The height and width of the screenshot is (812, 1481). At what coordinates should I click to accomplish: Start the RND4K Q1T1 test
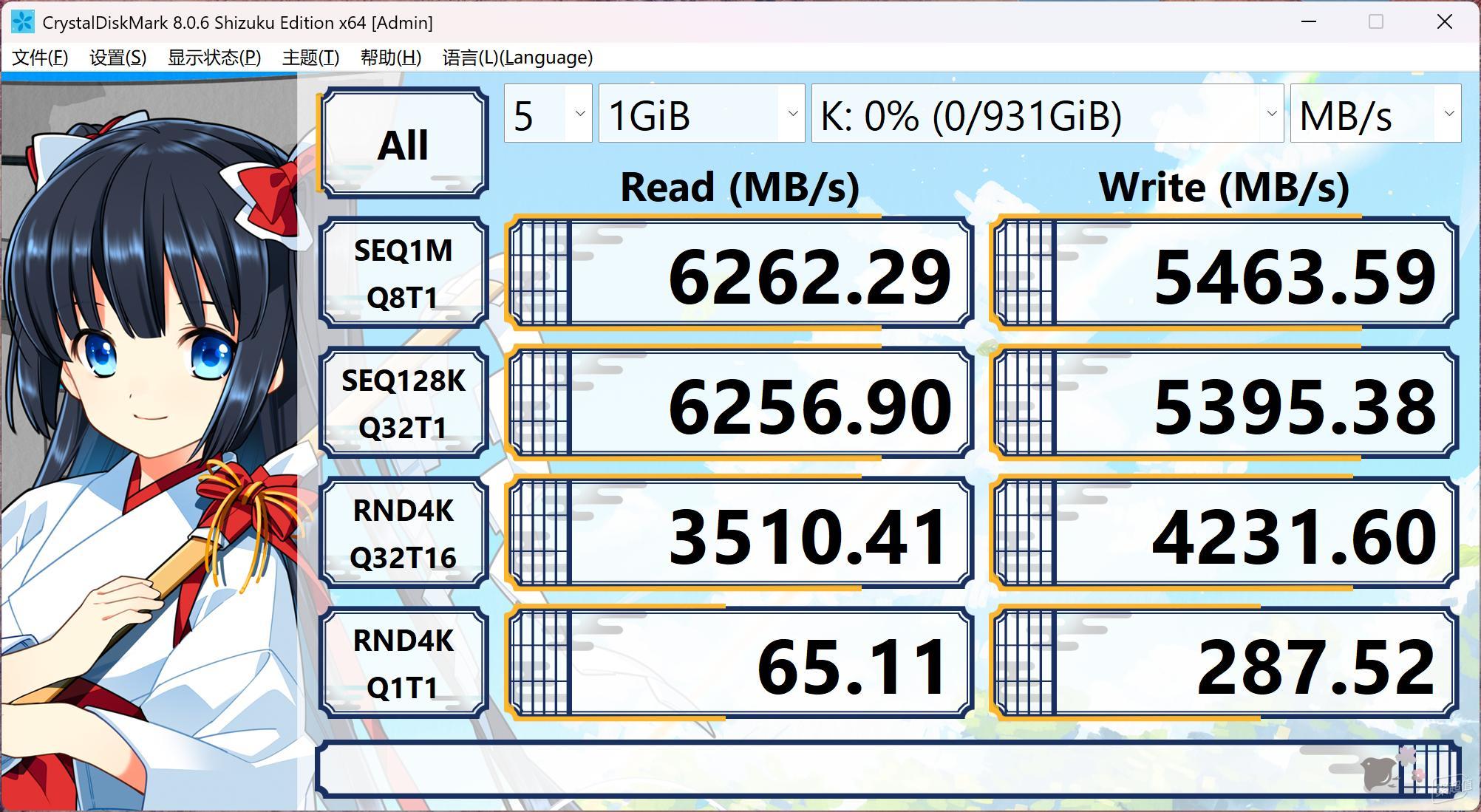(403, 663)
